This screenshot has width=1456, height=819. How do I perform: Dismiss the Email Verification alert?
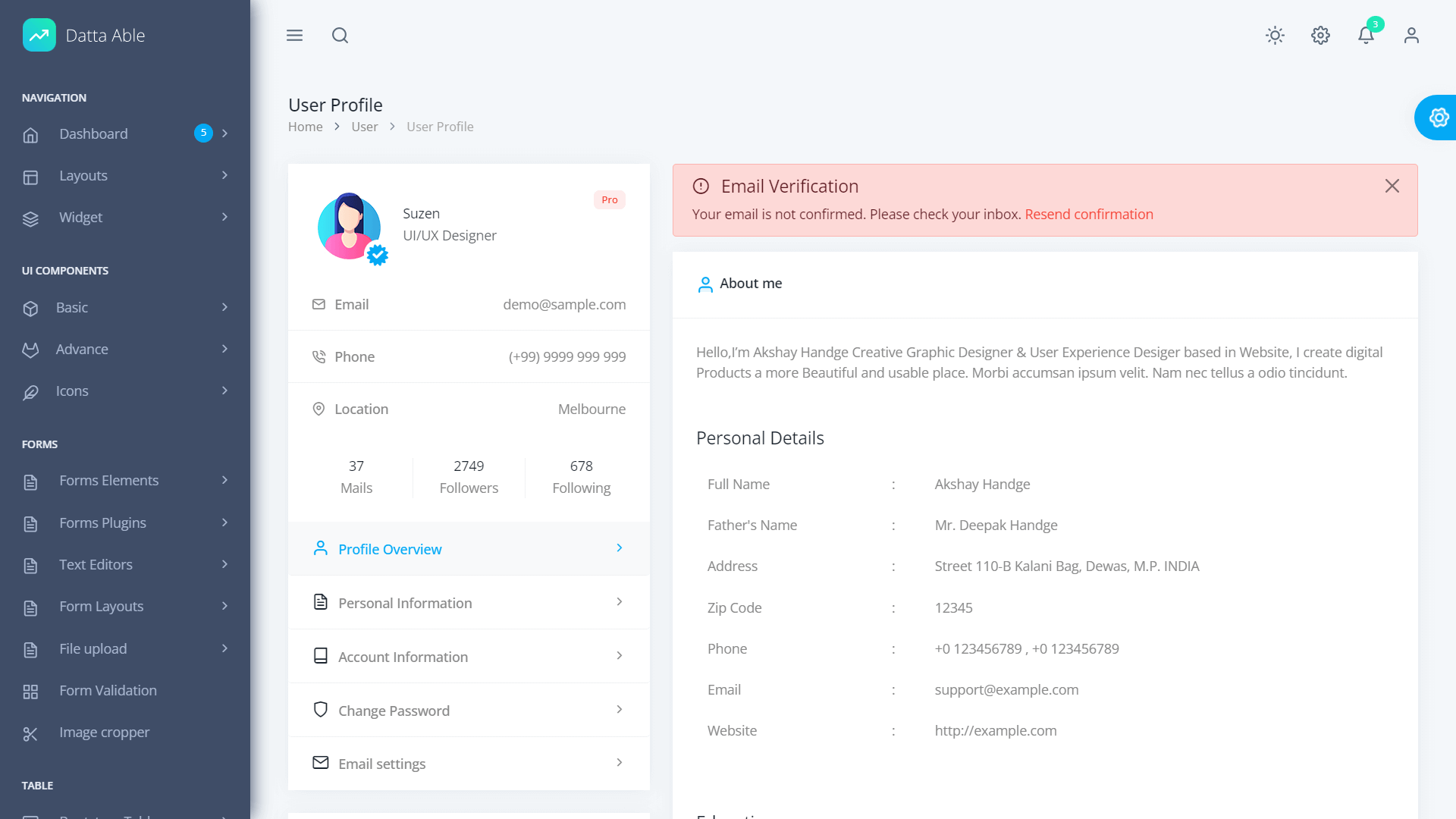[1392, 186]
